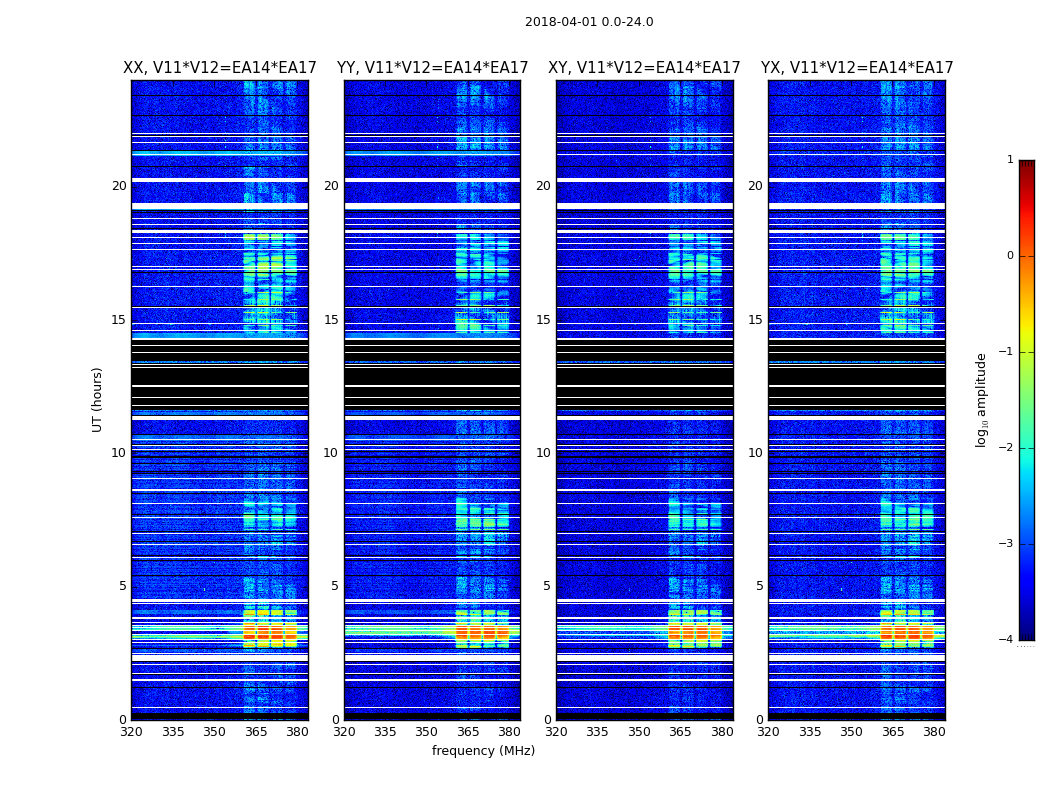Click the bright red signal in XY panel
1050x800 pixels.
coord(688,633)
